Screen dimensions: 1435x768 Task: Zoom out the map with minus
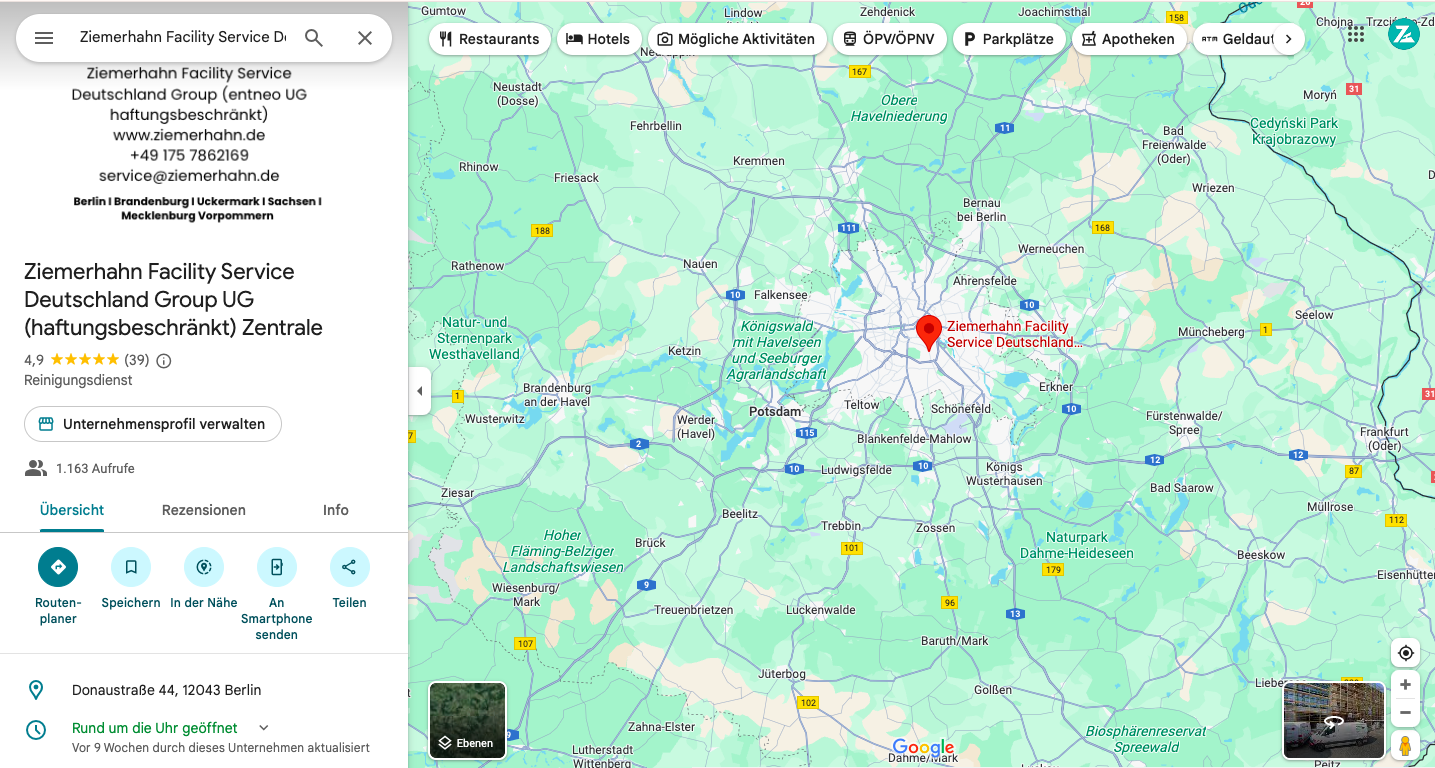coord(1405,713)
